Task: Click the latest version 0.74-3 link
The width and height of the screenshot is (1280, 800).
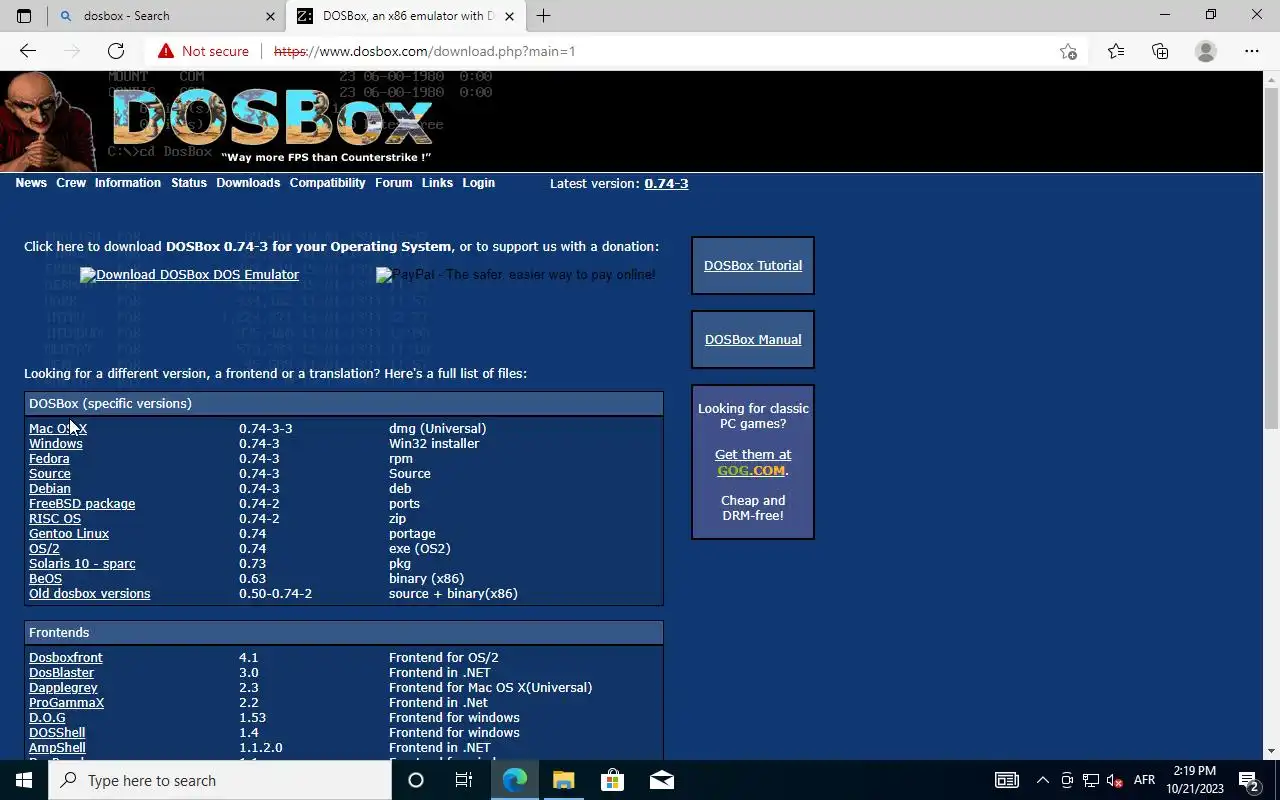Action: point(666,184)
